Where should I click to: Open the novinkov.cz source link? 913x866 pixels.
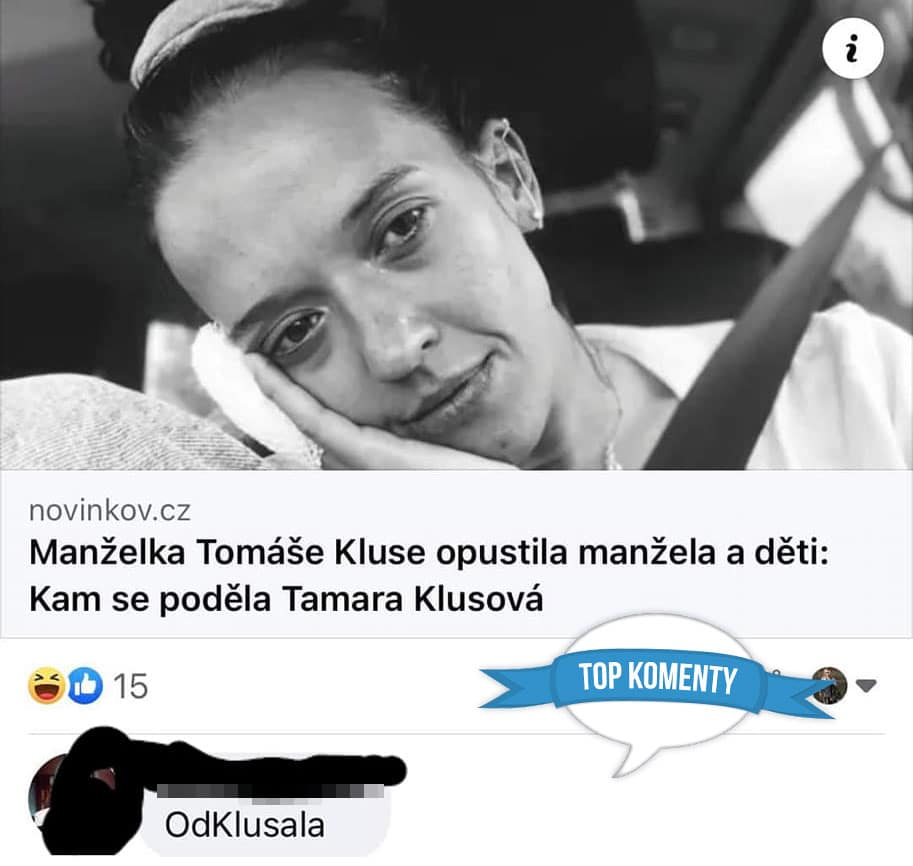[109, 510]
